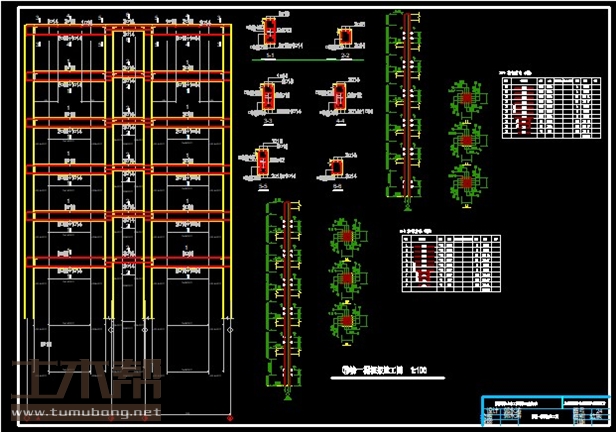Click the 1-1 beam section detail
The height and width of the screenshot is (432, 616).
coord(266,37)
